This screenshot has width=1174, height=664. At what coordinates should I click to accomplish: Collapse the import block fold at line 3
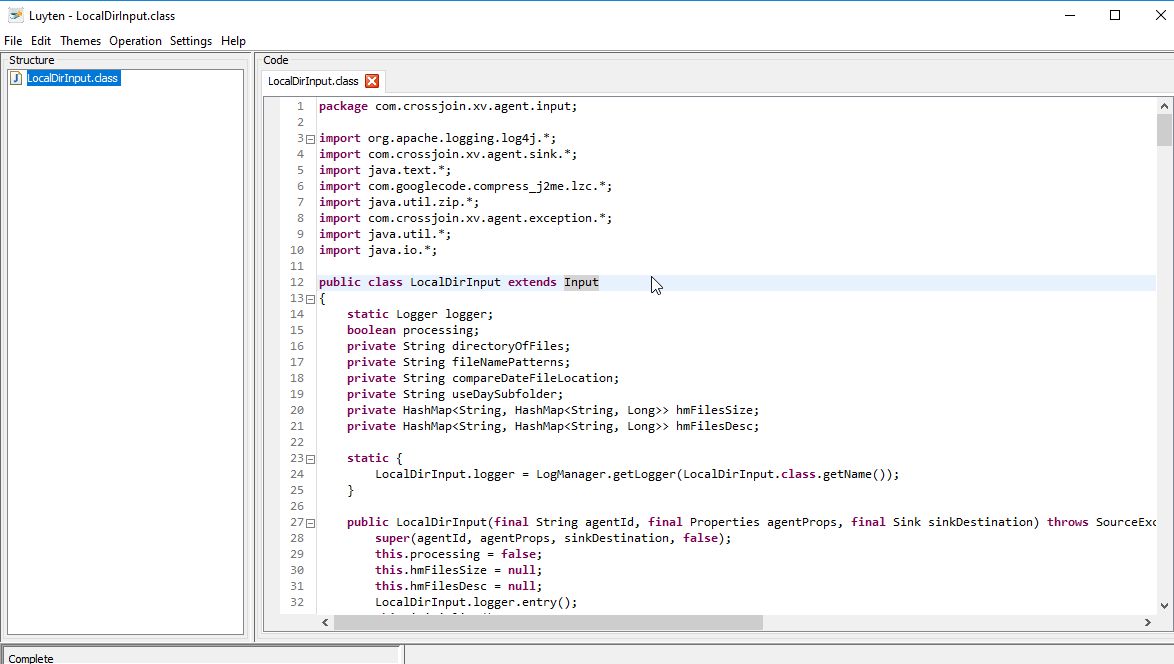pyautogui.click(x=310, y=139)
